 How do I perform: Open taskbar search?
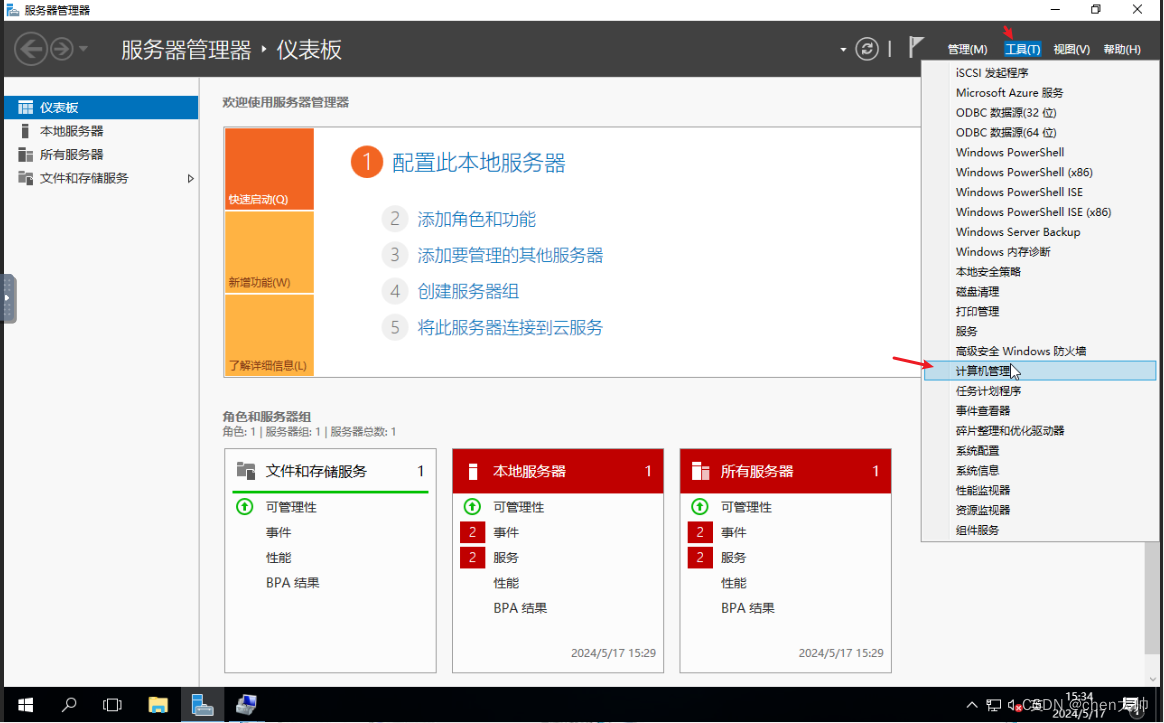click(69, 704)
